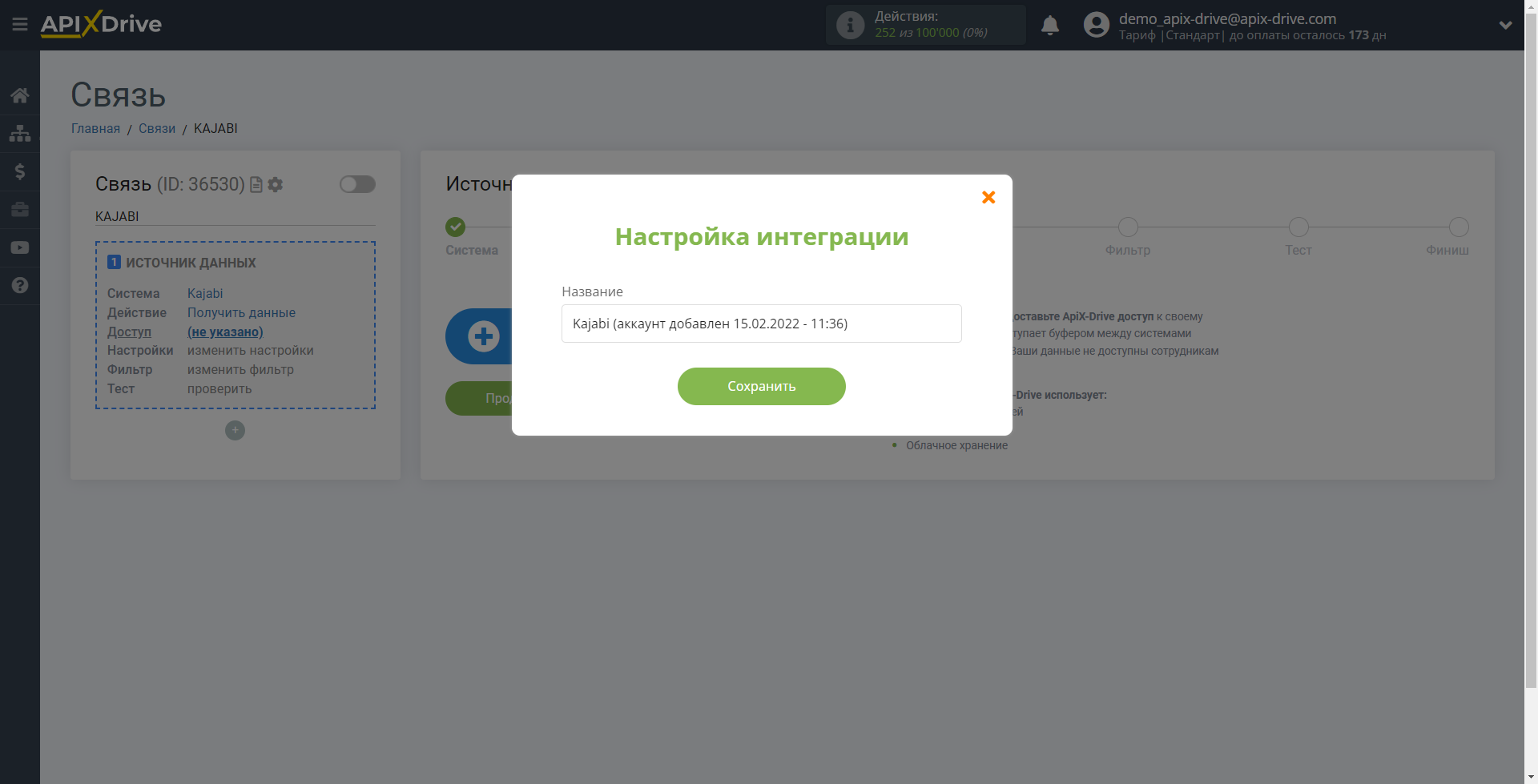Open the dollar billing icon in sidebar

click(20, 171)
